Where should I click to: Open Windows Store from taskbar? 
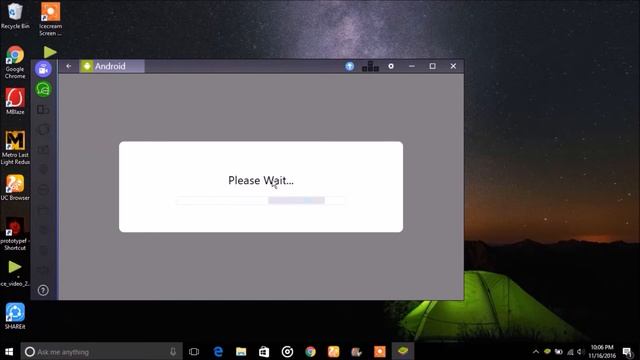point(264,351)
